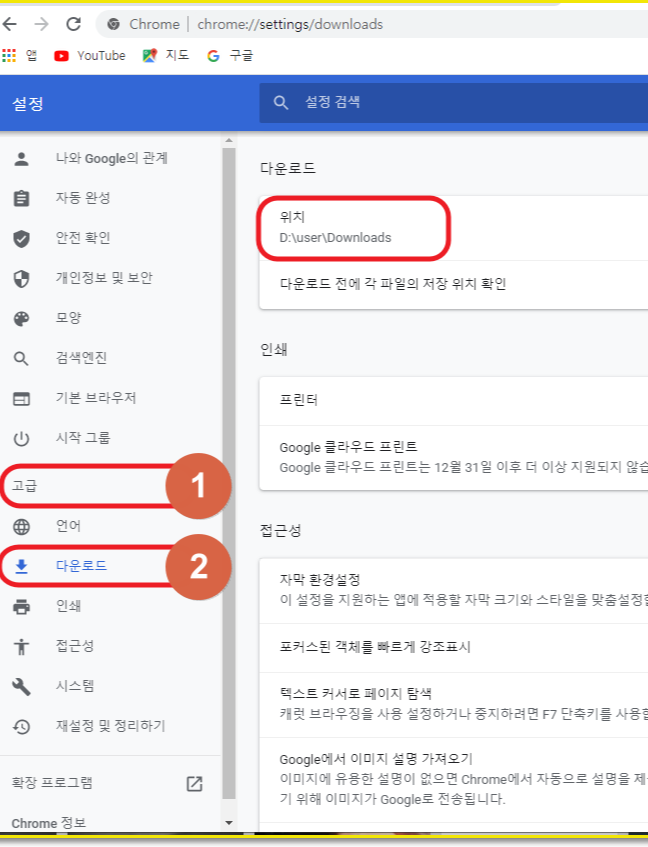The height and width of the screenshot is (847, 648).
Task: Click the 설정 header title
Action: (x=28, y=103)
